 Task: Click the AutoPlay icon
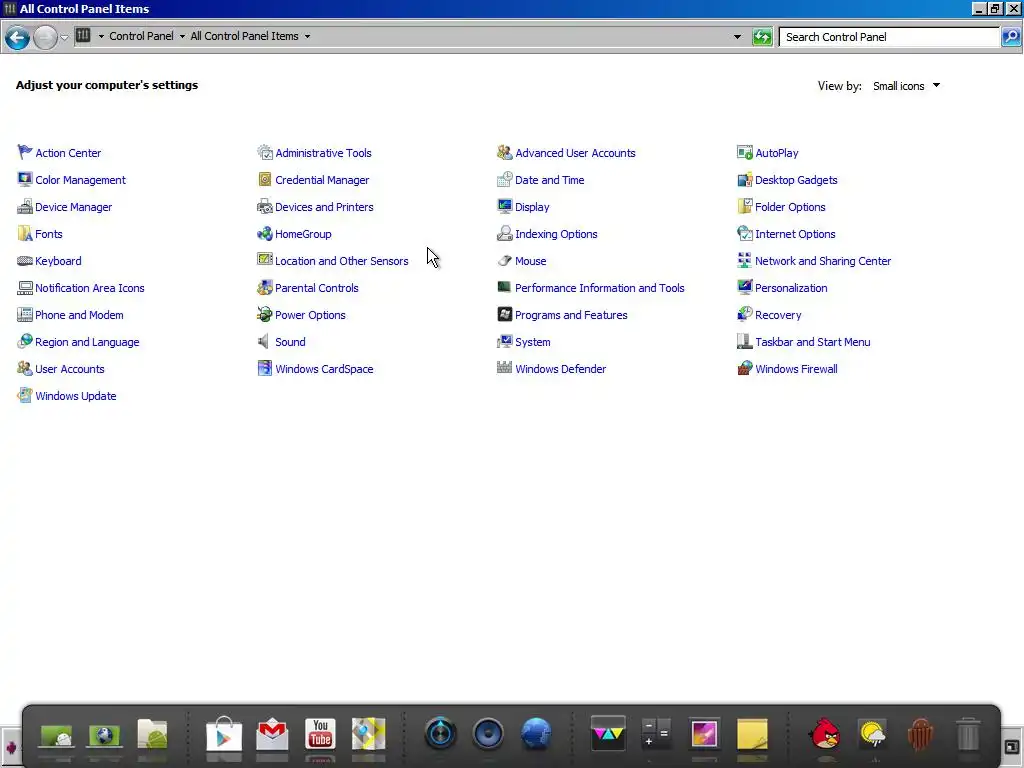[744, 152]
